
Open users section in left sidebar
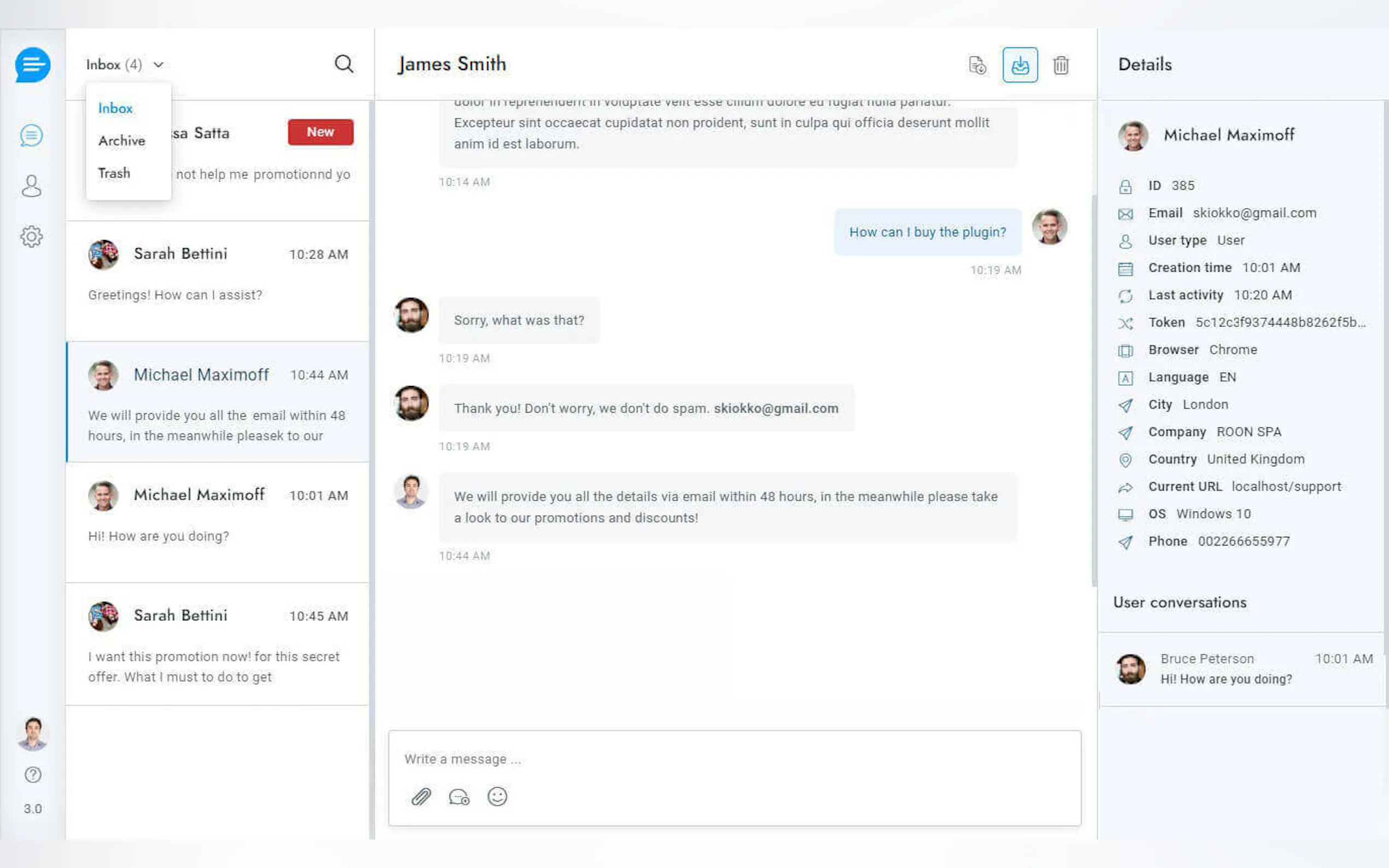pos(32,186)
